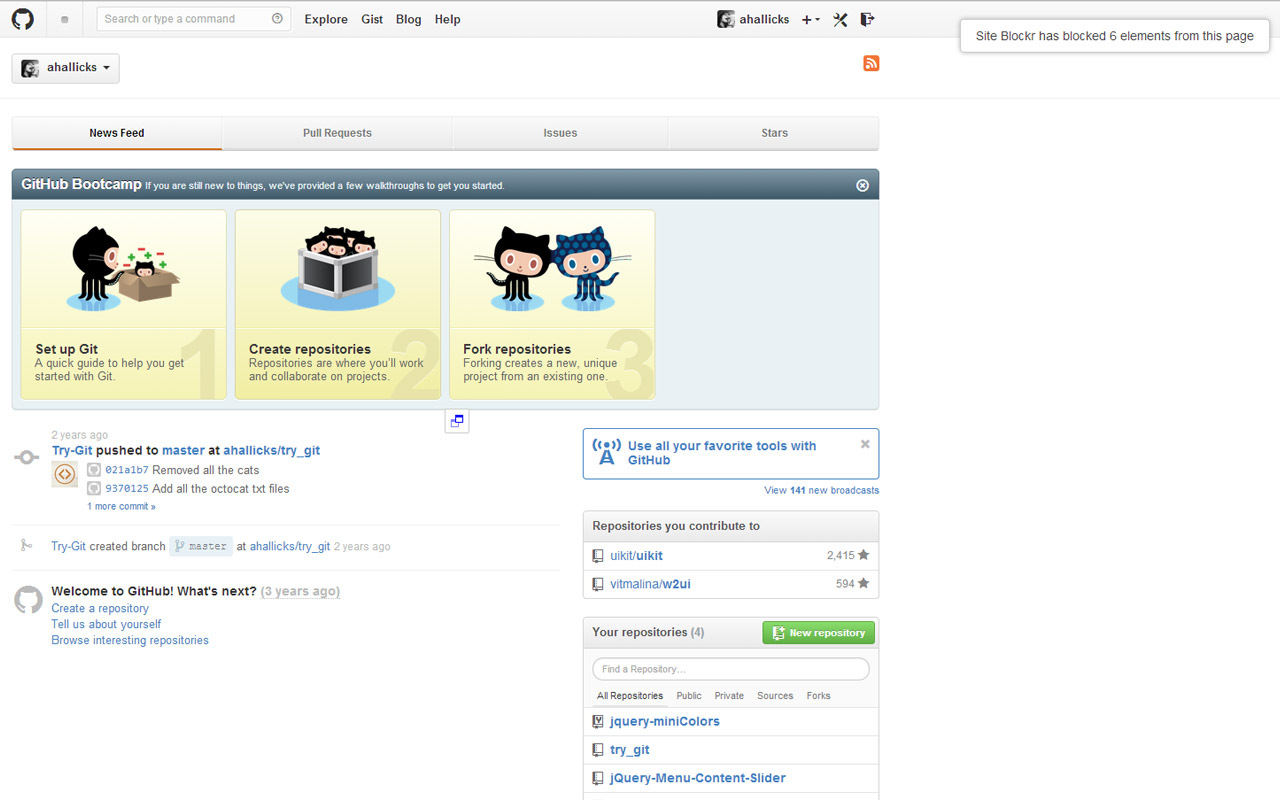Open account settings wrench-screwdriver icon

pyautogui.click(x=840, y=19)
